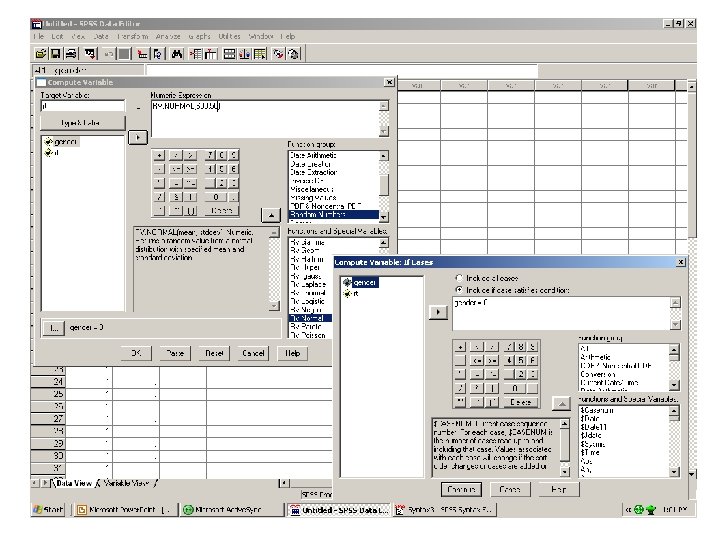720x540 pixels.
Task: Open the Dialog Recall toolbar icon
Action: pos(90,54)
